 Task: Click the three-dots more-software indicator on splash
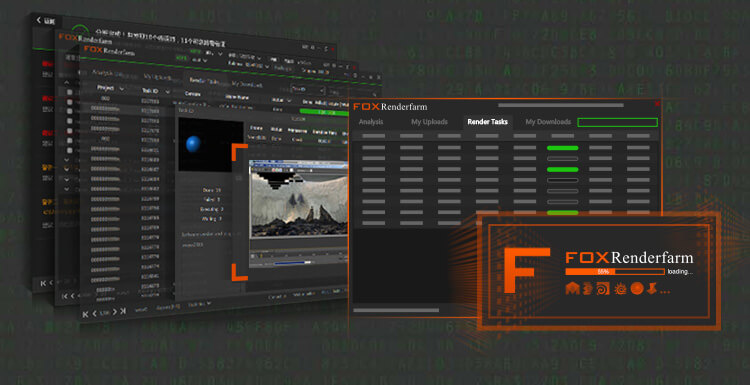[x=664, y=291]
